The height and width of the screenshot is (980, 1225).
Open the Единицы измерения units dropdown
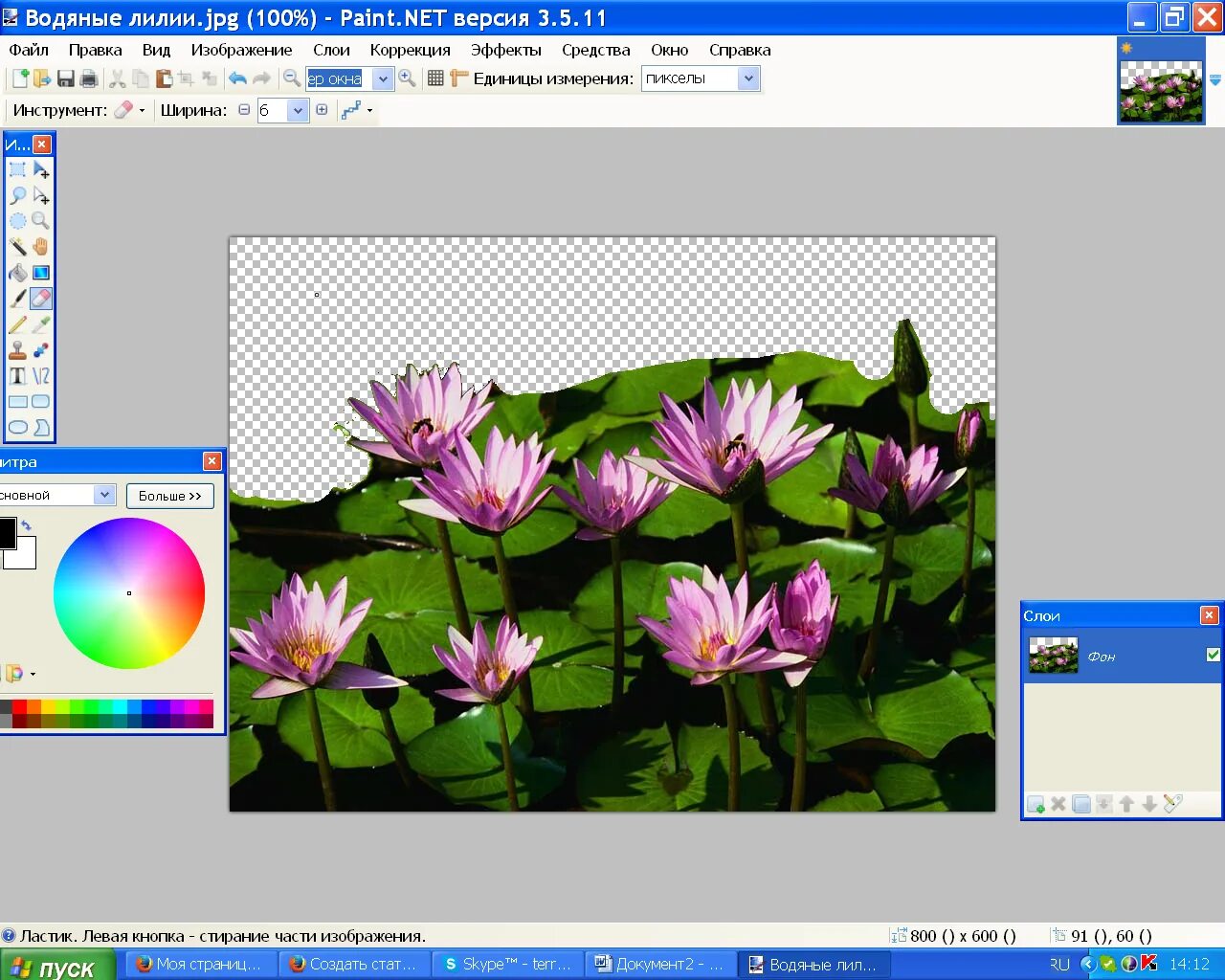click(x=748, y=78)
